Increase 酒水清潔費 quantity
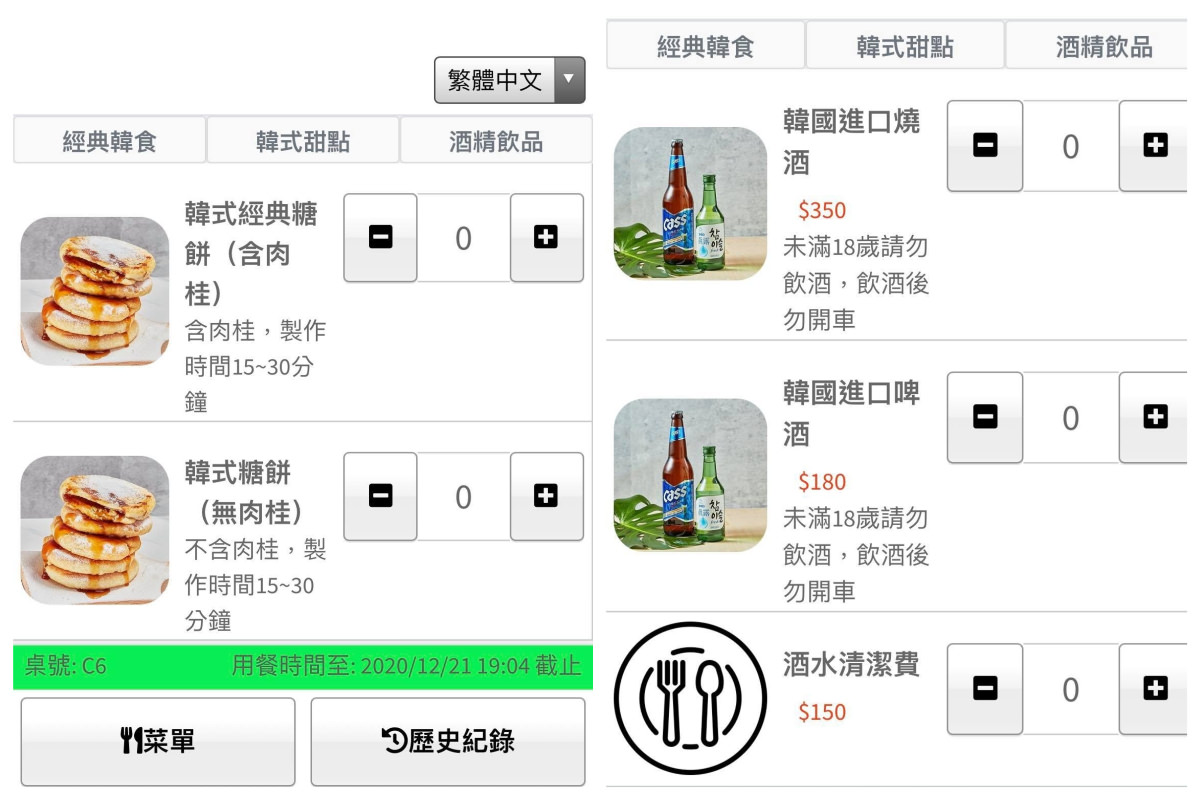The height and width of the screenshot is (800, 1200). tap(1155, 689)
